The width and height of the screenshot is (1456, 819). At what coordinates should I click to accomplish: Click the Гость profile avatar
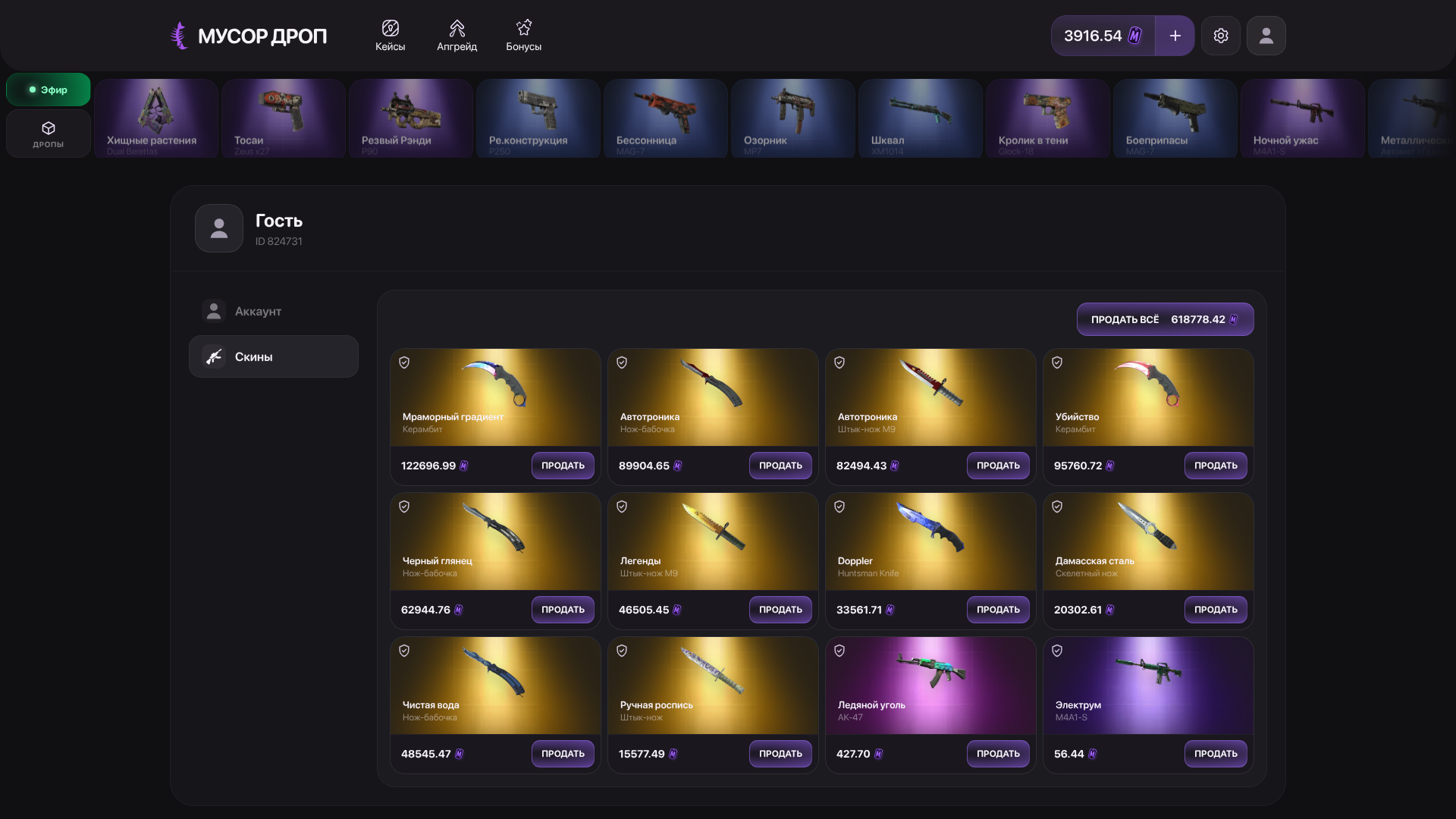point(219,228)
